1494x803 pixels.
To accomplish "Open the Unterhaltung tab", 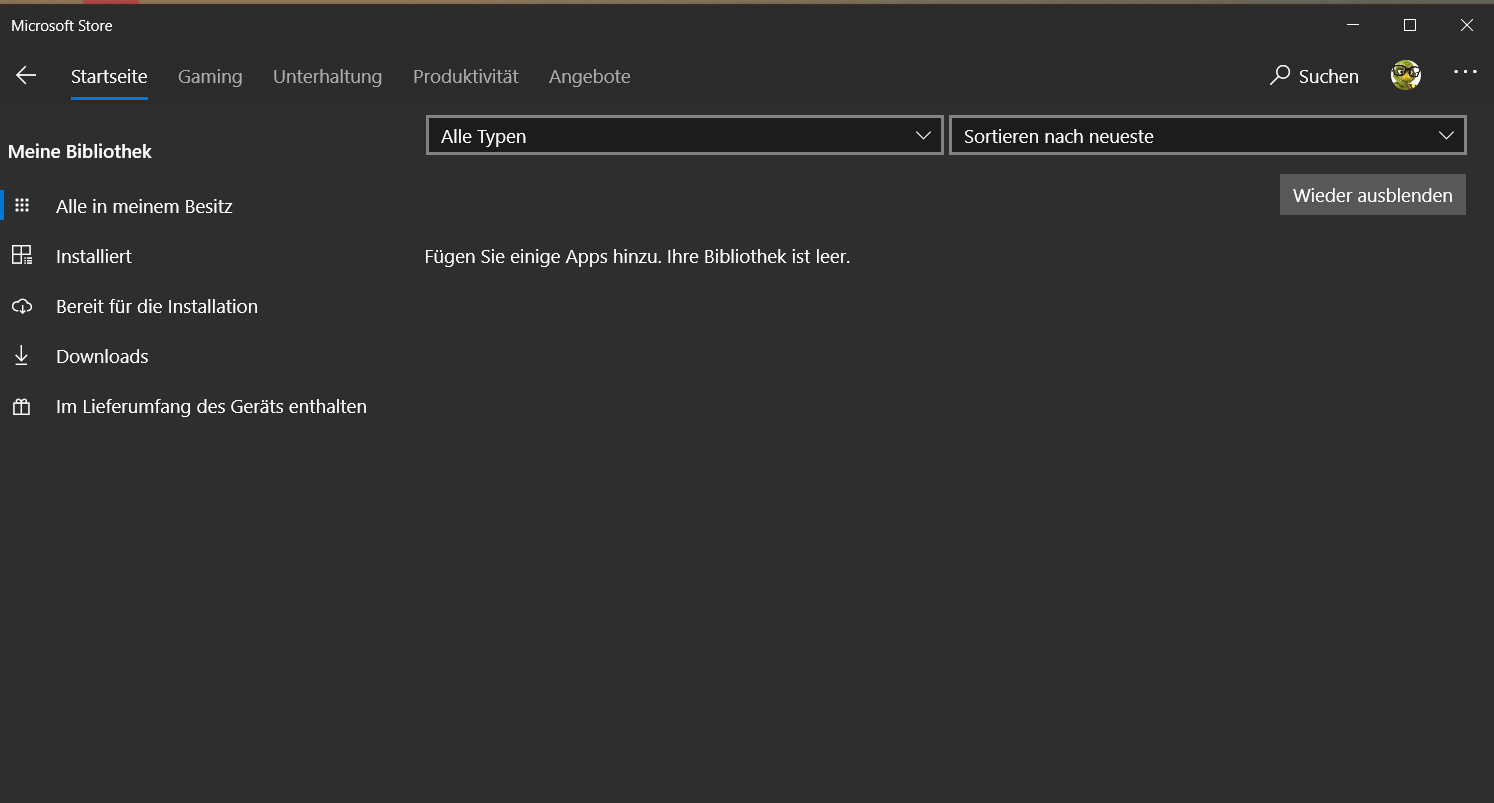I will coord(327,76).
